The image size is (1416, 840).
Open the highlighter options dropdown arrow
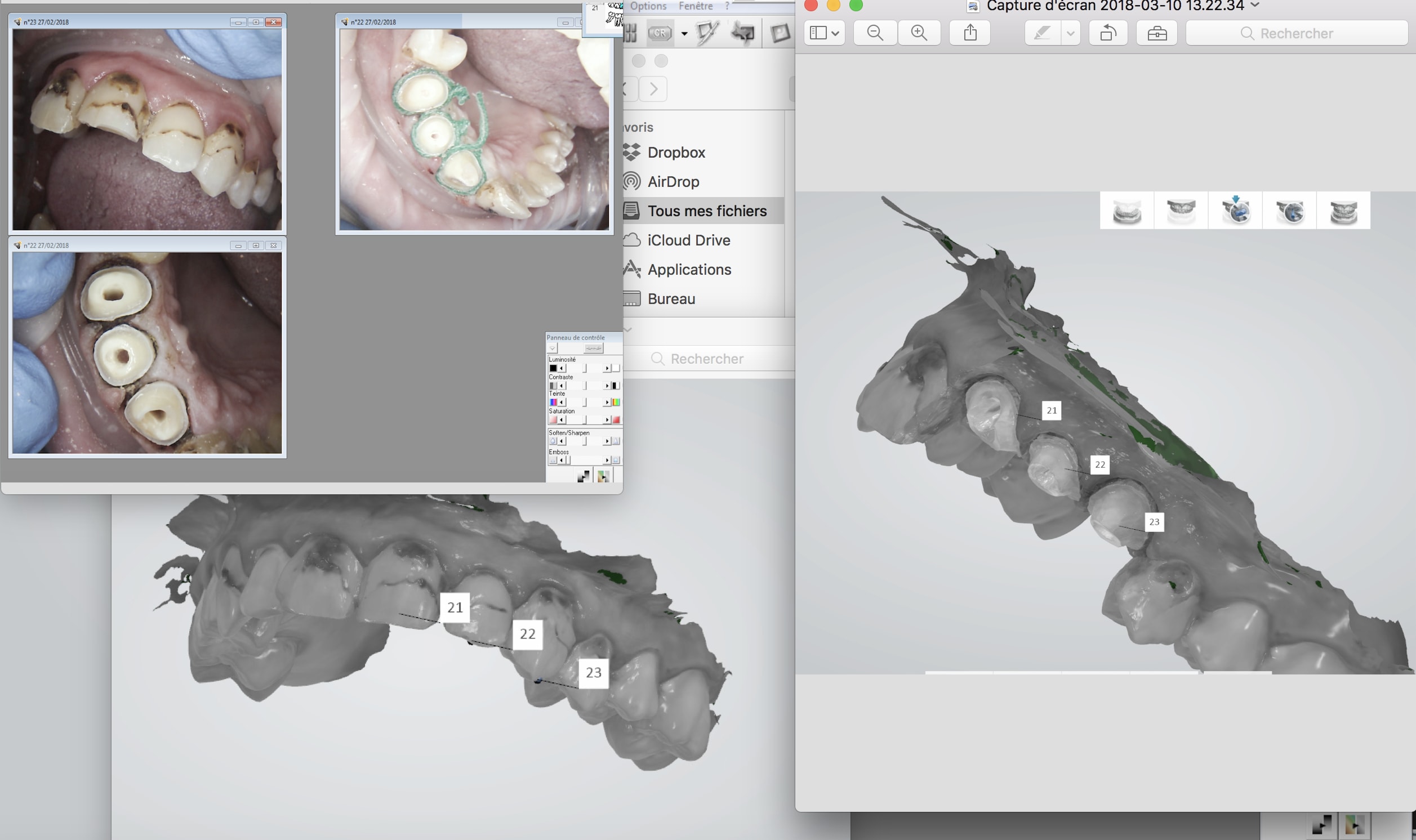1070,33
